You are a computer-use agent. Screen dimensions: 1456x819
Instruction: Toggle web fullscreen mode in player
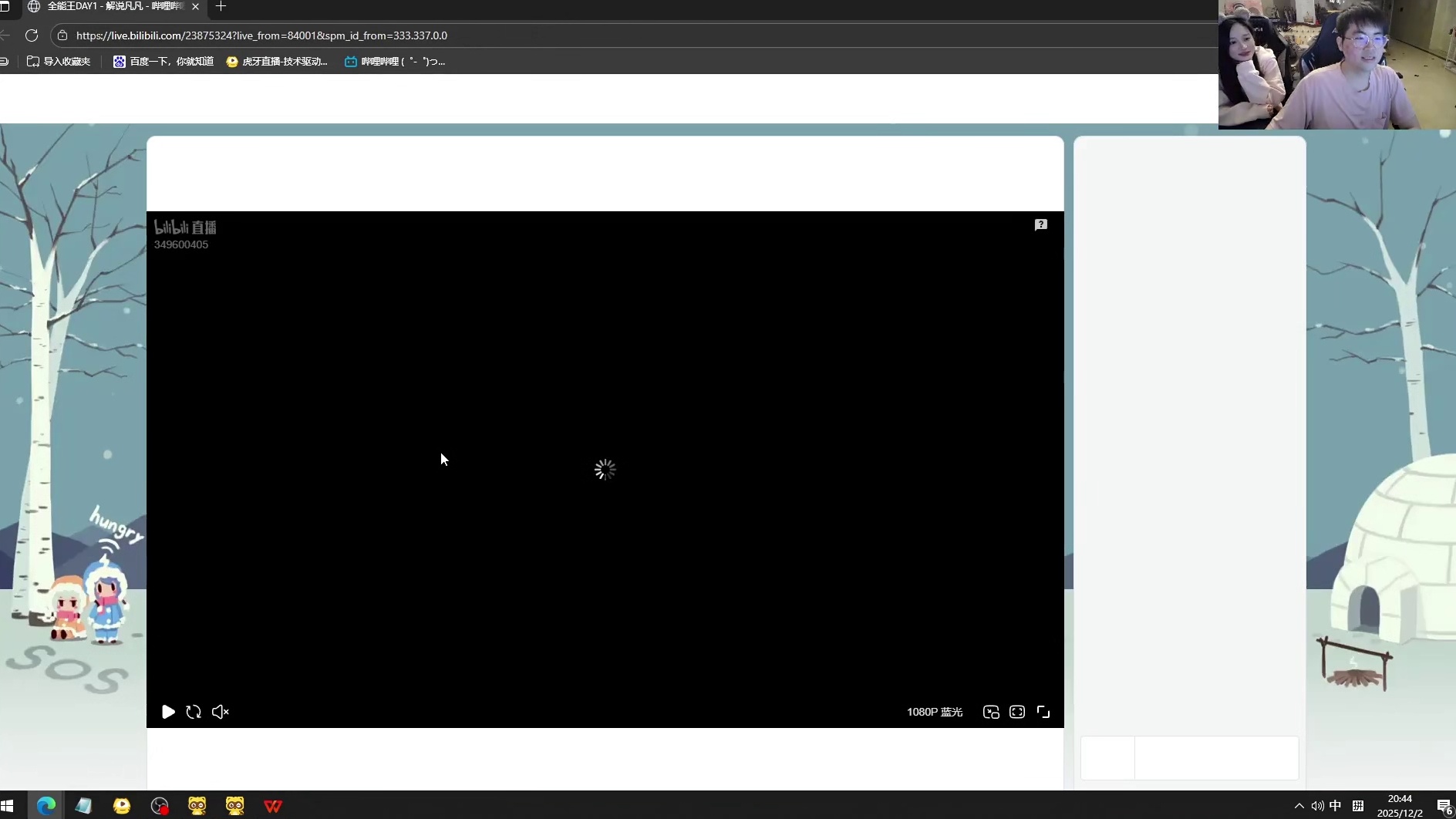tap(1017, 712)
